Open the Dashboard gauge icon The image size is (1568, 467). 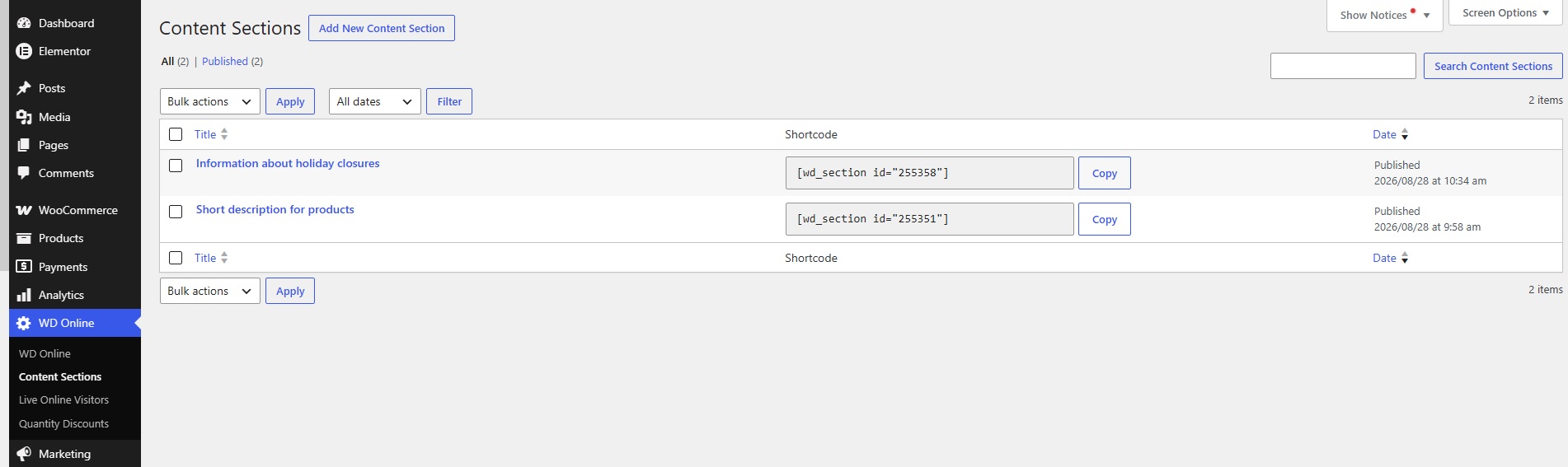[24, 23]
